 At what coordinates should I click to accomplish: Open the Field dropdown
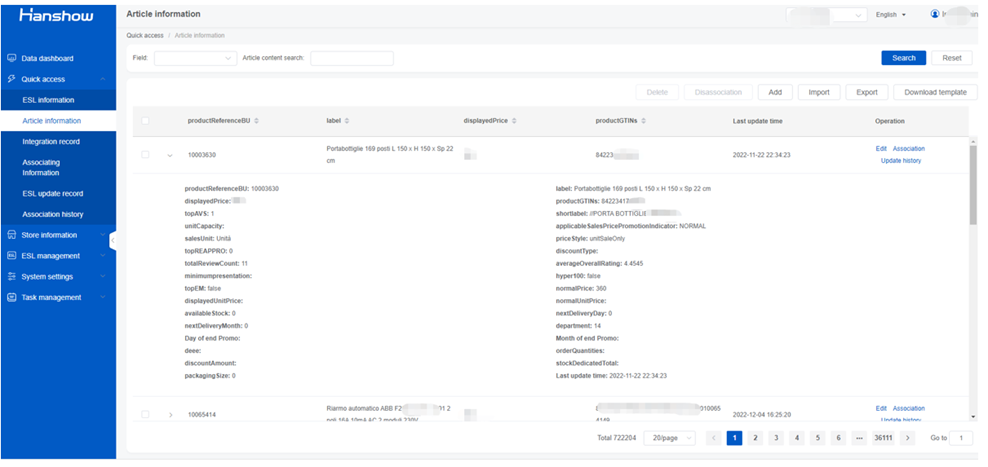(x=195, y=58)
